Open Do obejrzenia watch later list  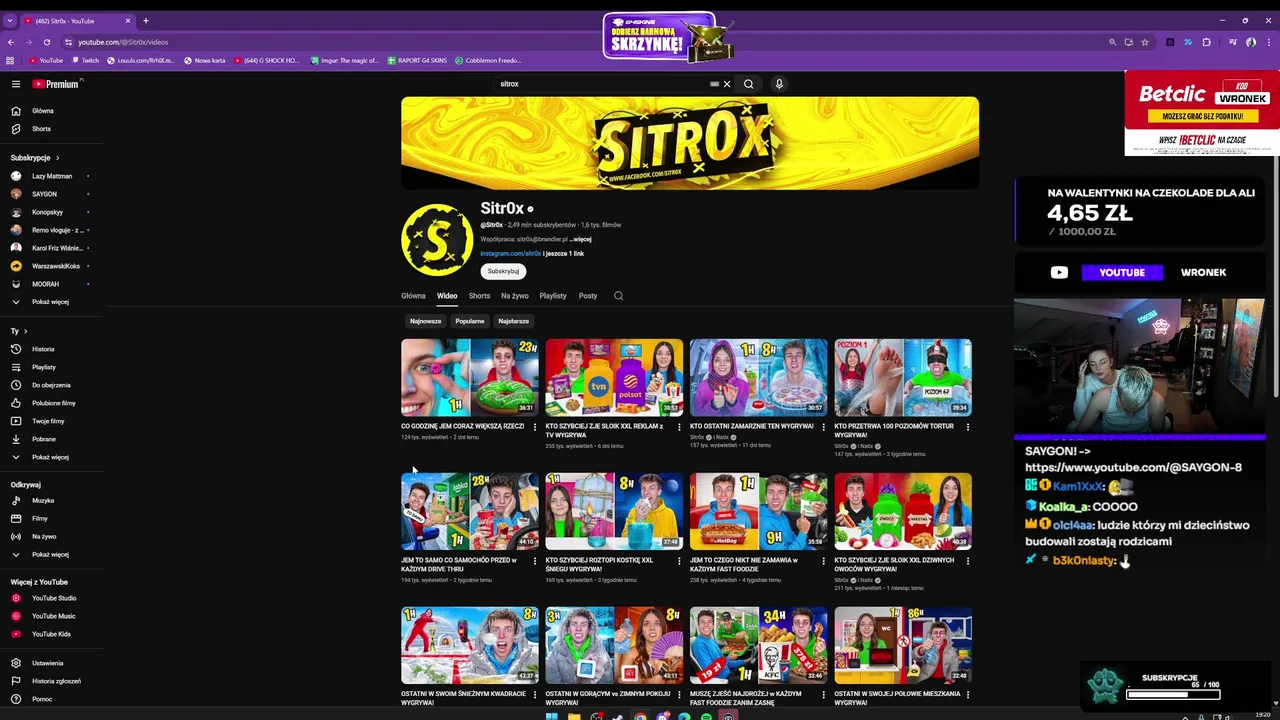tap(49, 385)
